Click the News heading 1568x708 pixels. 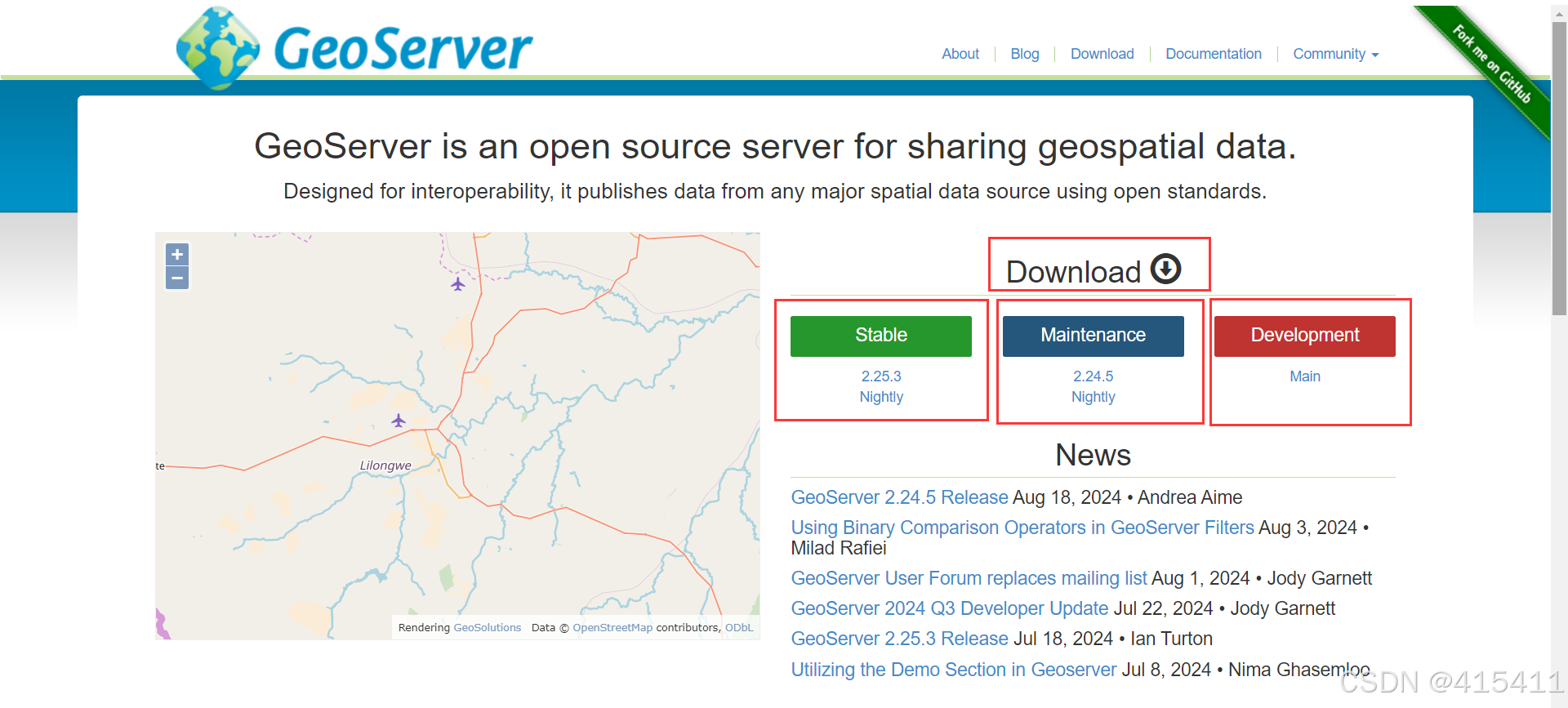(x=1093, y=455)
